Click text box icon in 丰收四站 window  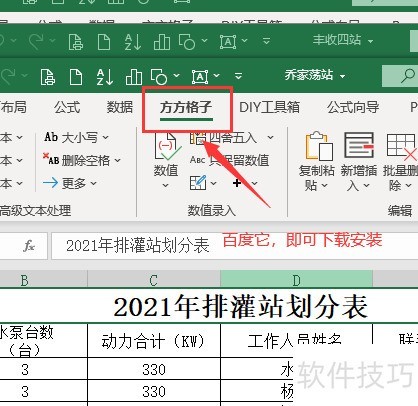(228, 42)
